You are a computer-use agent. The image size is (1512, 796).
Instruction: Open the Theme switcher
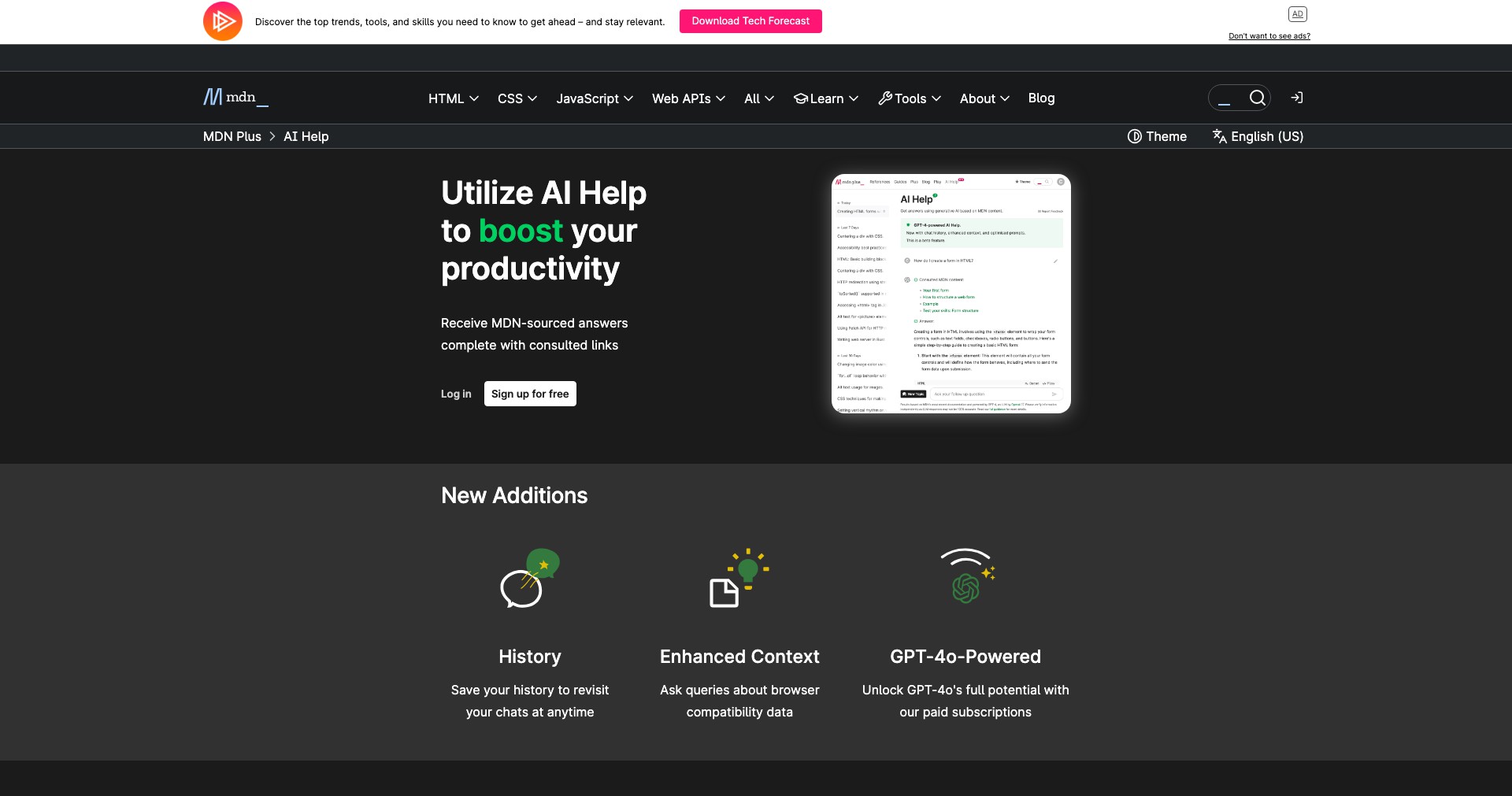pos(1158,136)
